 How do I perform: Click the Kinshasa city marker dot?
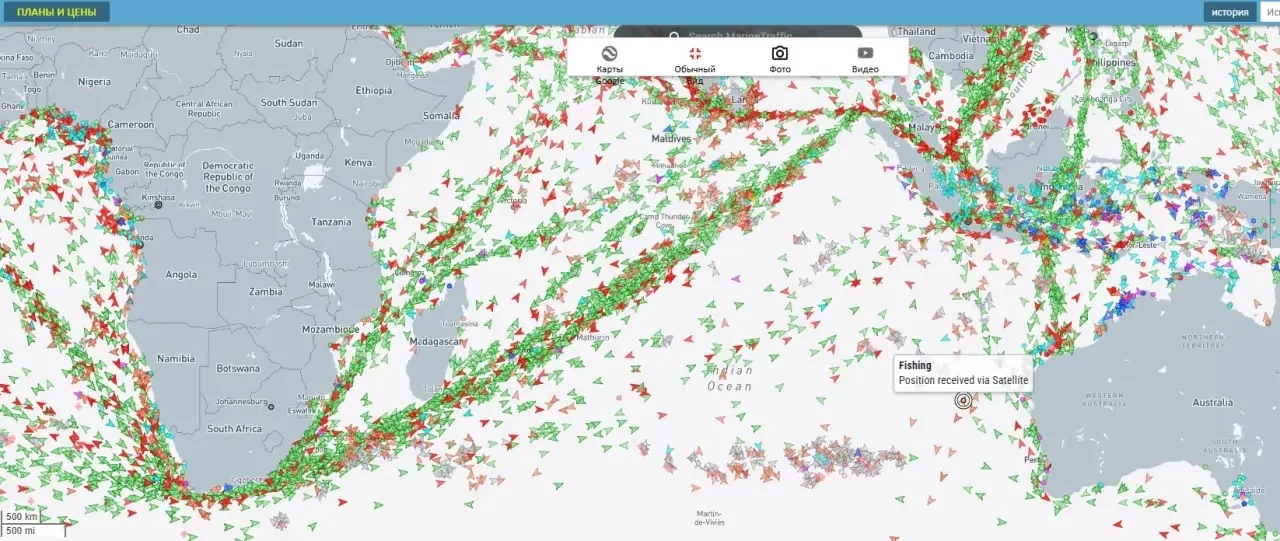(158, 205)
